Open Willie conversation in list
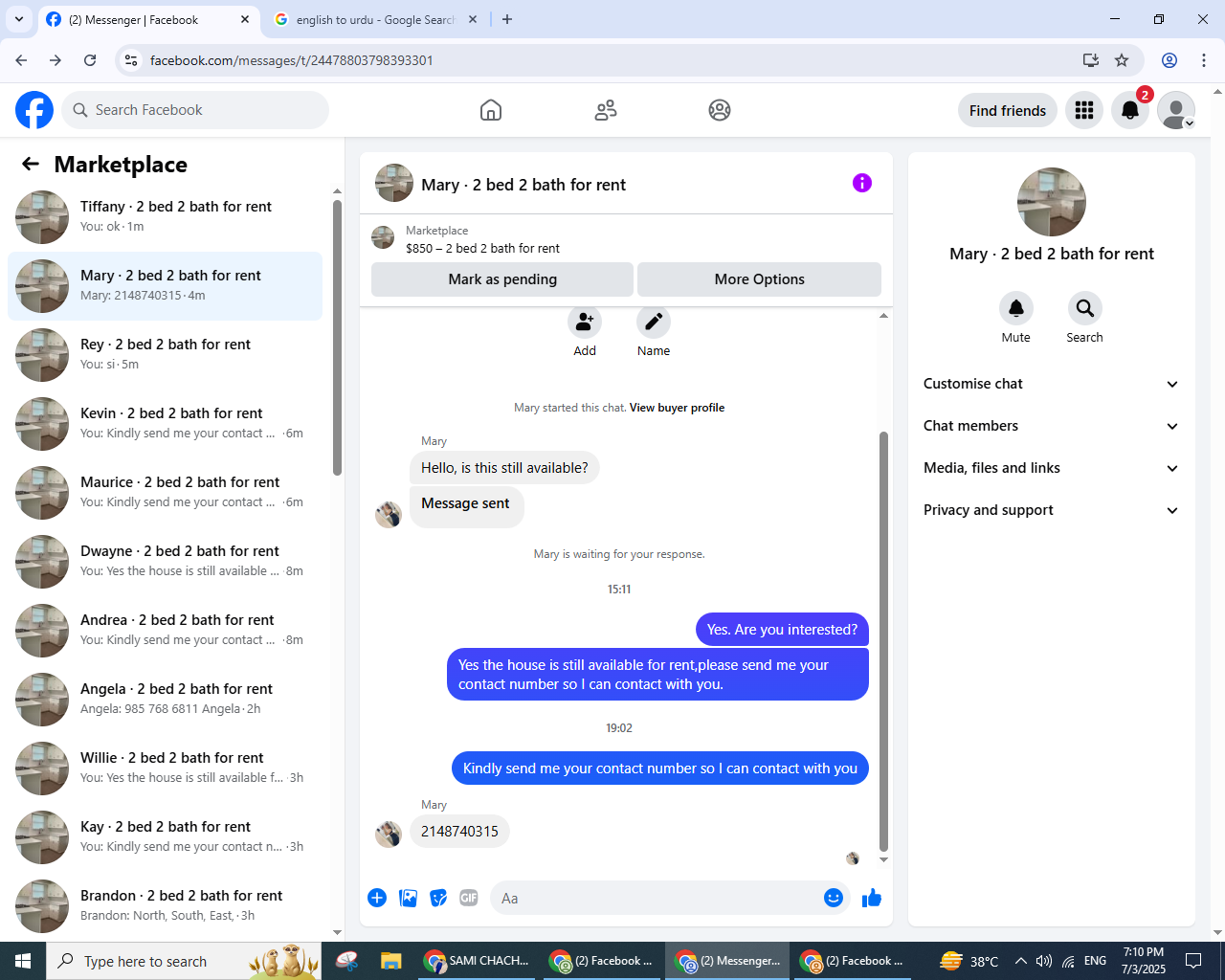Viewport: 1225px width, 980px height. [165, 768]
